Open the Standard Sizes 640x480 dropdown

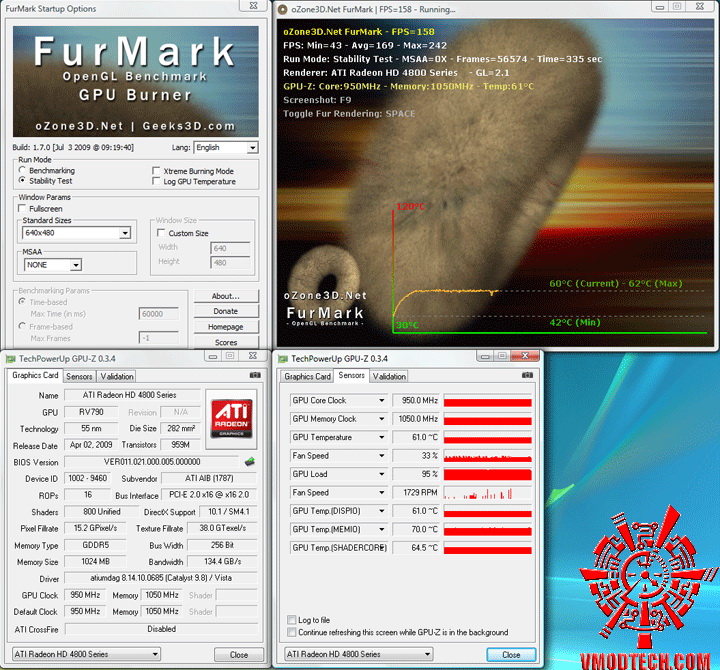pos(125,233)
